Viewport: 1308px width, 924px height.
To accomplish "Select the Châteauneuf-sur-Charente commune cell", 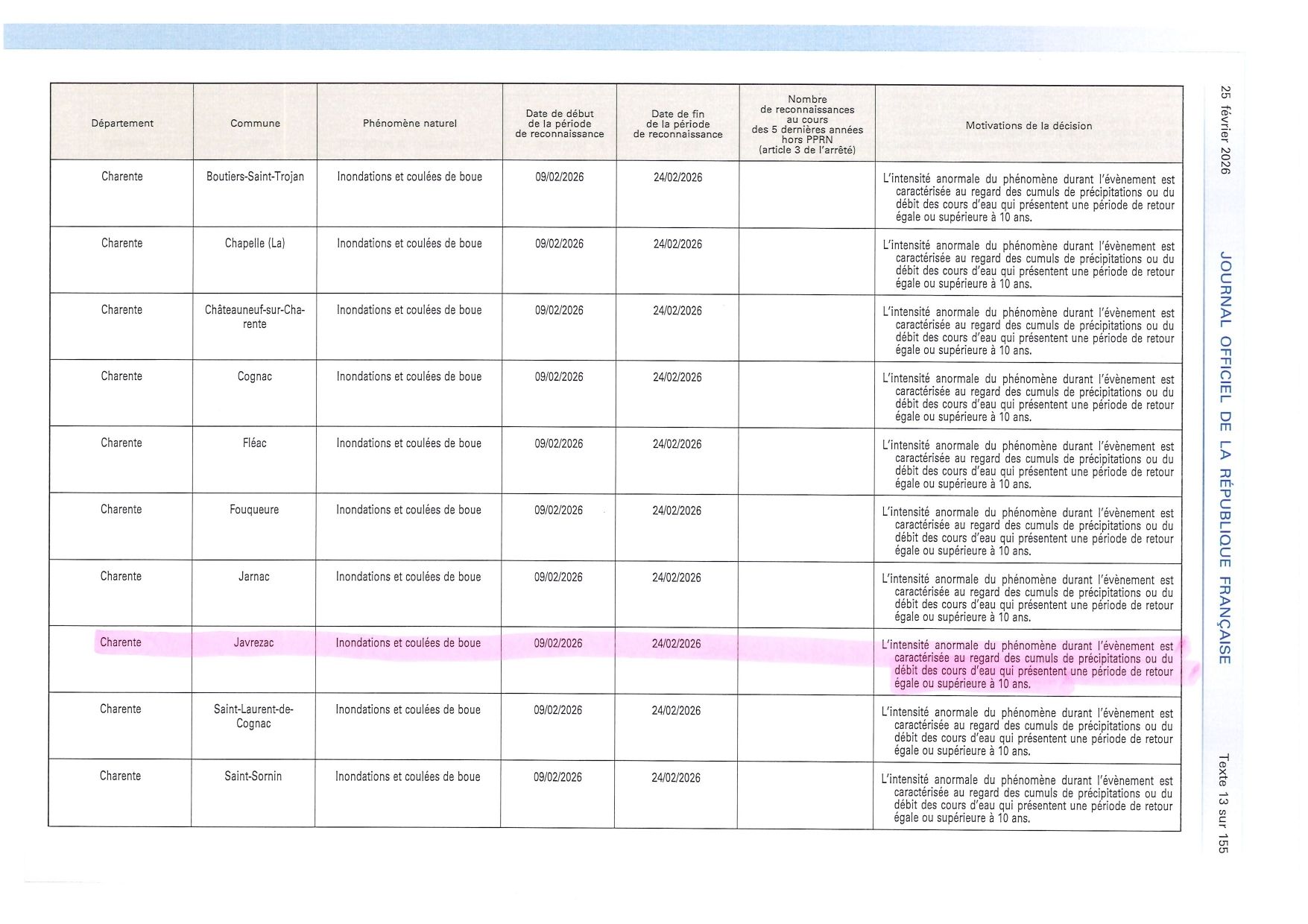I will coord(255,317).
